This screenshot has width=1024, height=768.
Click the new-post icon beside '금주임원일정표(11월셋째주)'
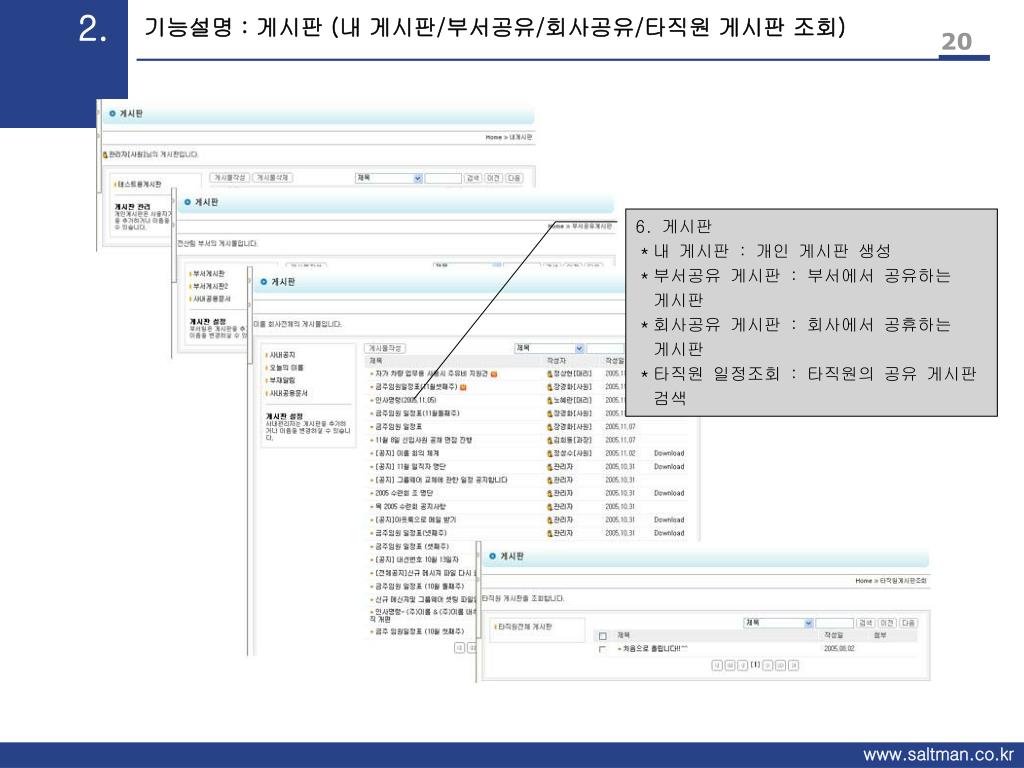tap(463, 387)
